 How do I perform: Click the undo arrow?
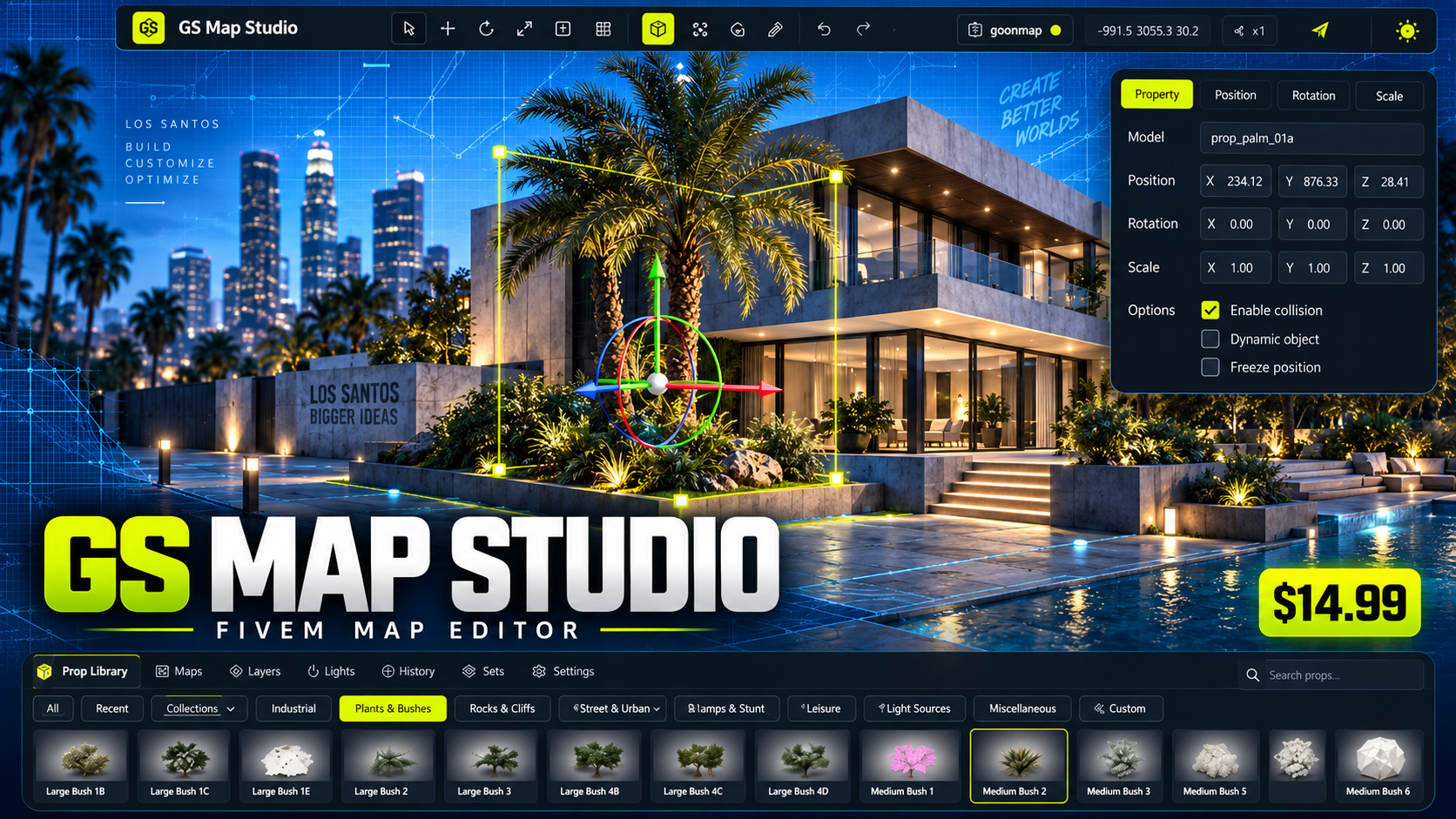point(824,30)
